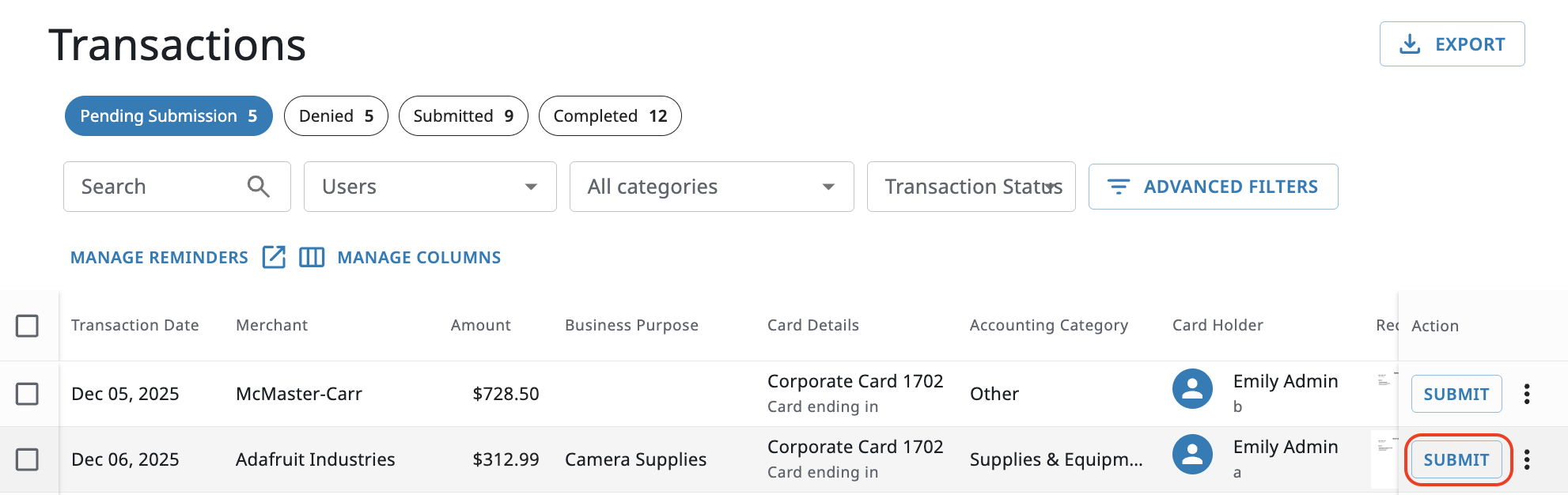Click the export download icon
This screenshot has height=495, width=1568.
pos(1410,44)
